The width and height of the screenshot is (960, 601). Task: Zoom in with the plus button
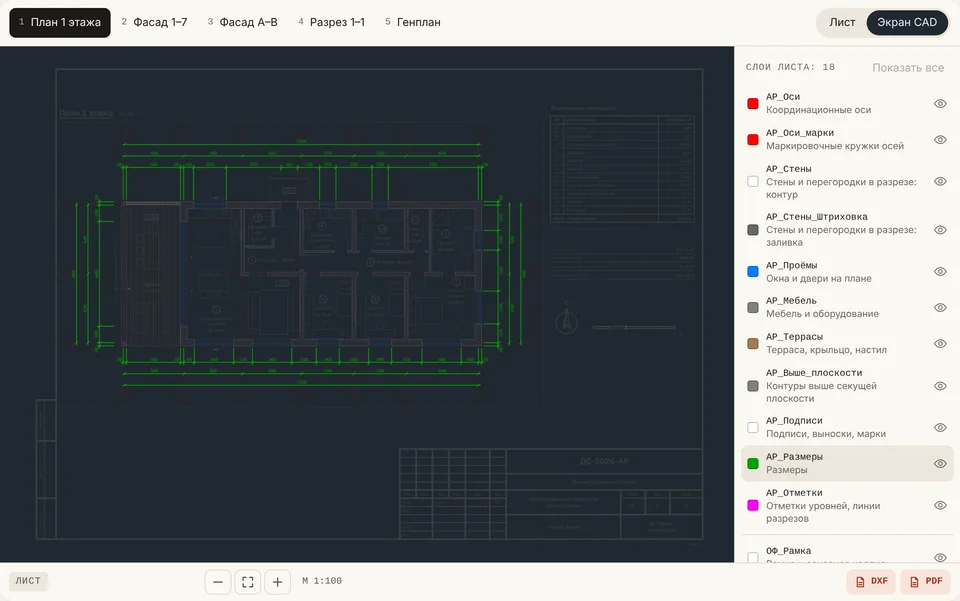click(x=277, y=581)
